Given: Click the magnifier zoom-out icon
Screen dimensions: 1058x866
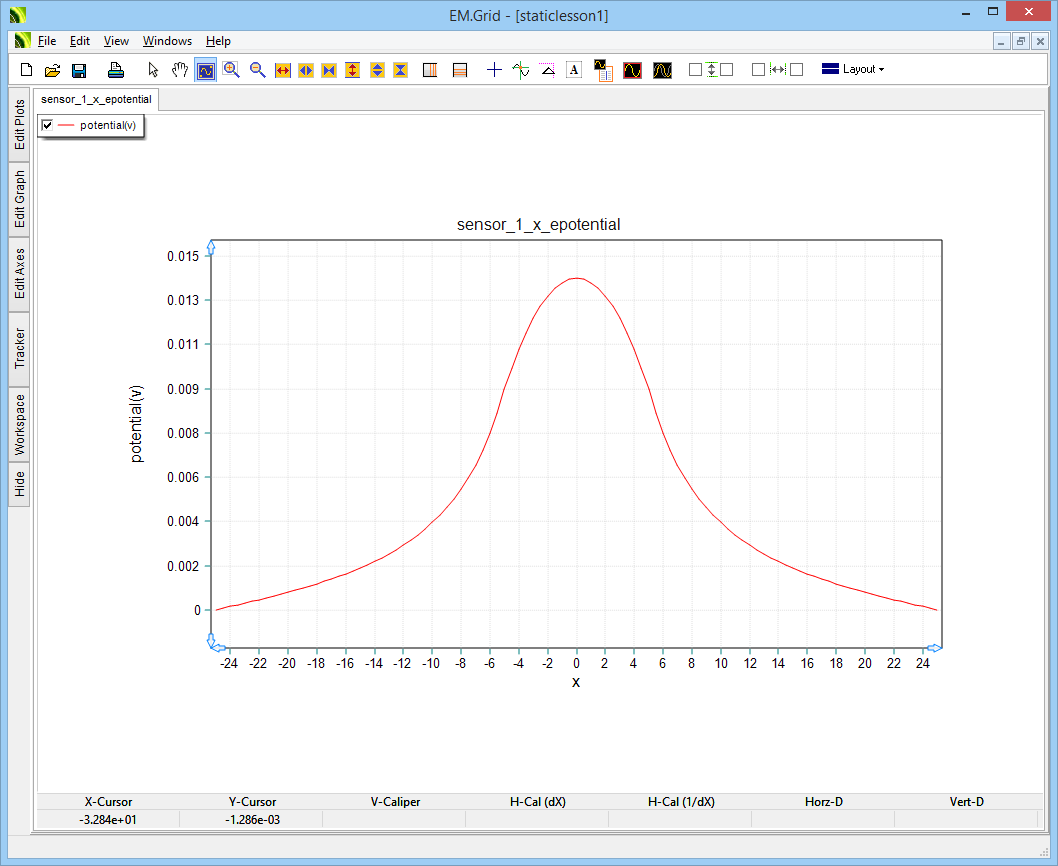Looking at the screenshot, I should pos(257,70).
